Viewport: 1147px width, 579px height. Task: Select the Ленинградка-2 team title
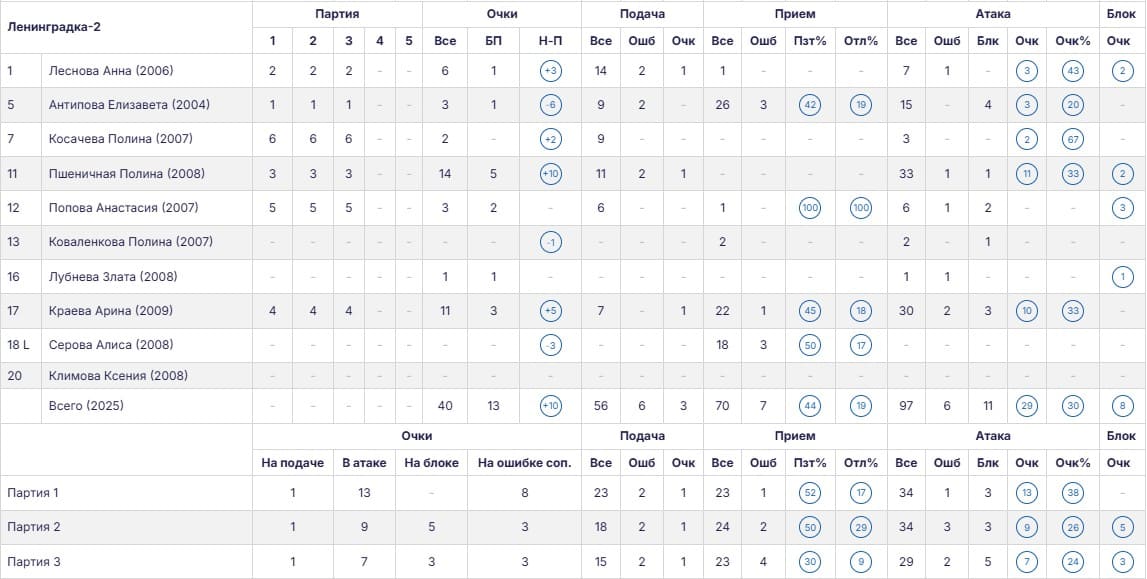[x=54, y=27]
